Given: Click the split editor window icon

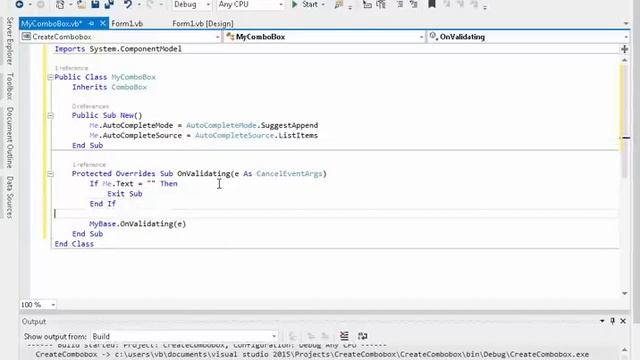Looking at the screenshot, I should click(x=624, y=49).
